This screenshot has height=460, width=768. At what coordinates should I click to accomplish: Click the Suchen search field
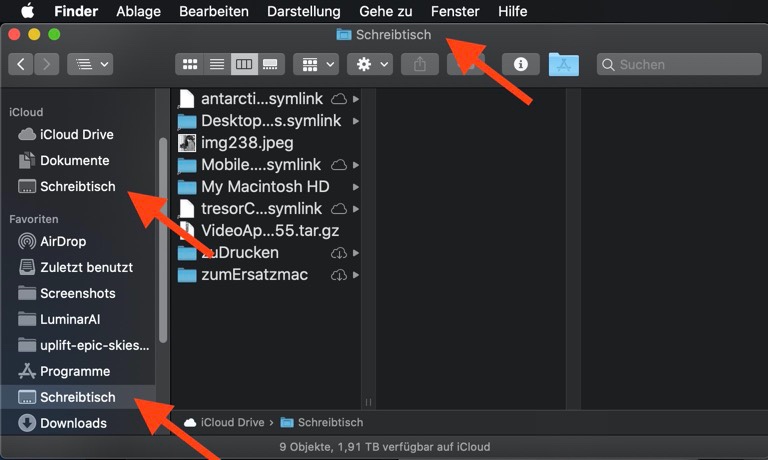(x=679, y=64)
